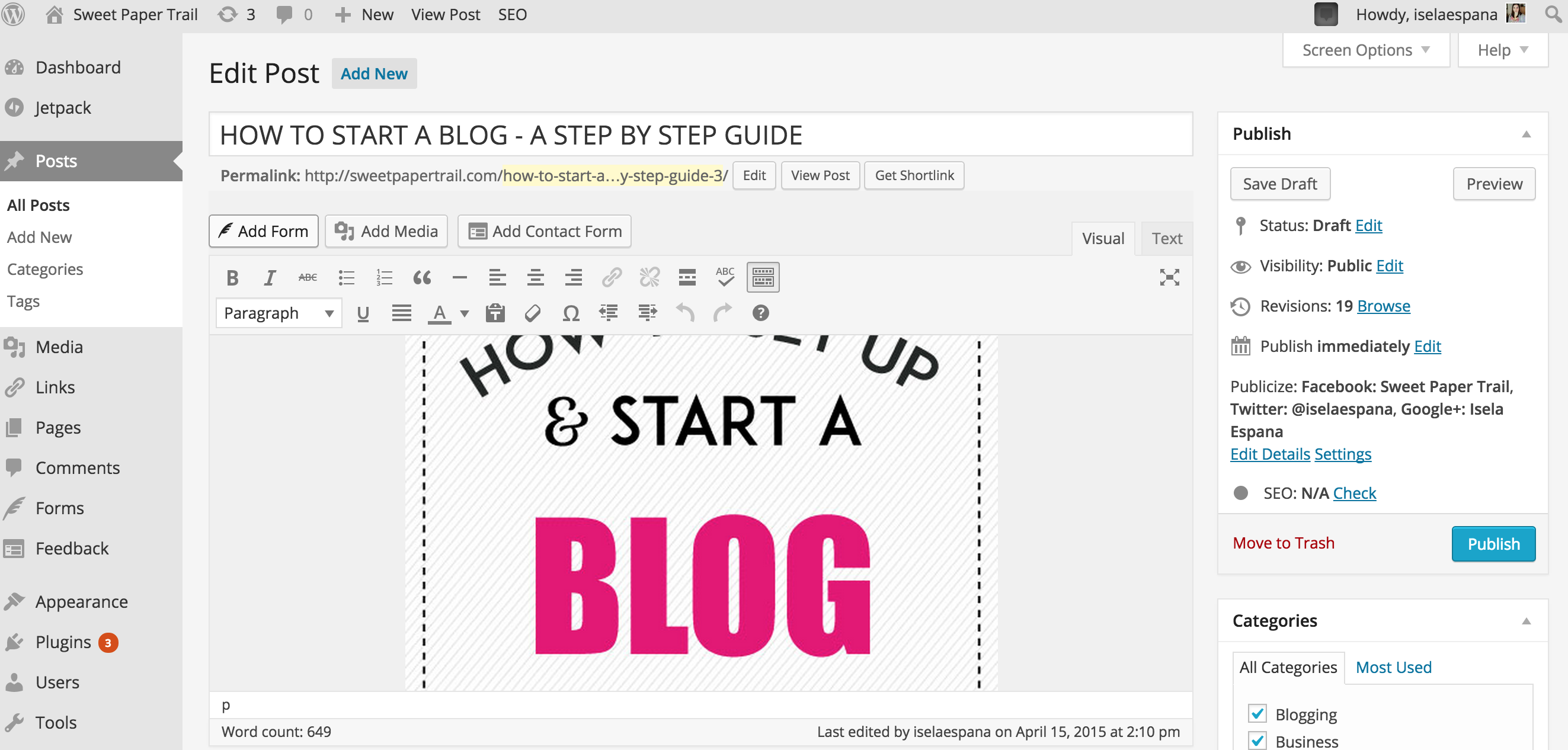The width and height of the screenshot is (1568, 750).
Task: Apply text color with the A swatch
Action: point(440,313)
